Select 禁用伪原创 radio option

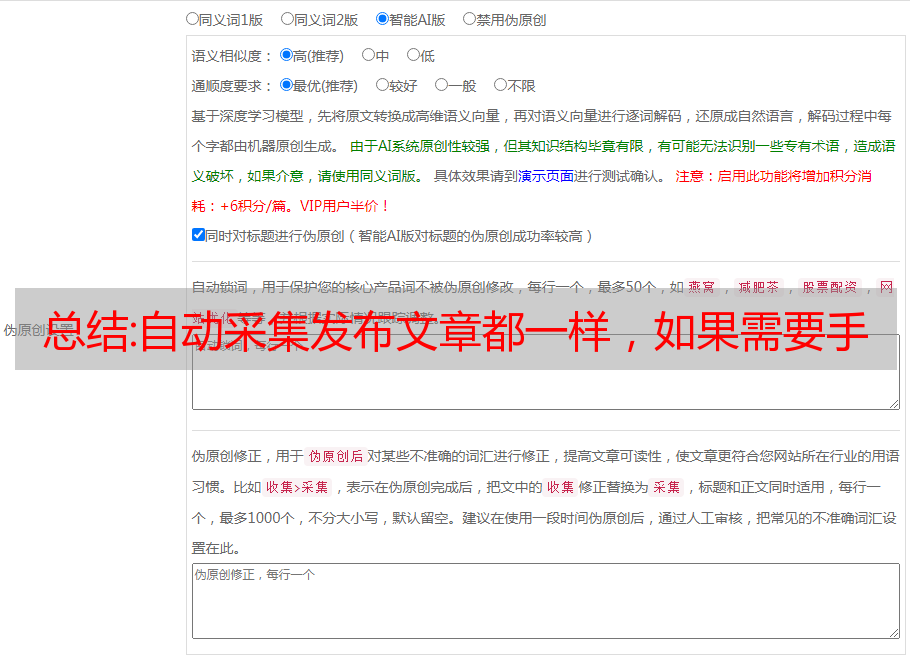coord(469,19)
